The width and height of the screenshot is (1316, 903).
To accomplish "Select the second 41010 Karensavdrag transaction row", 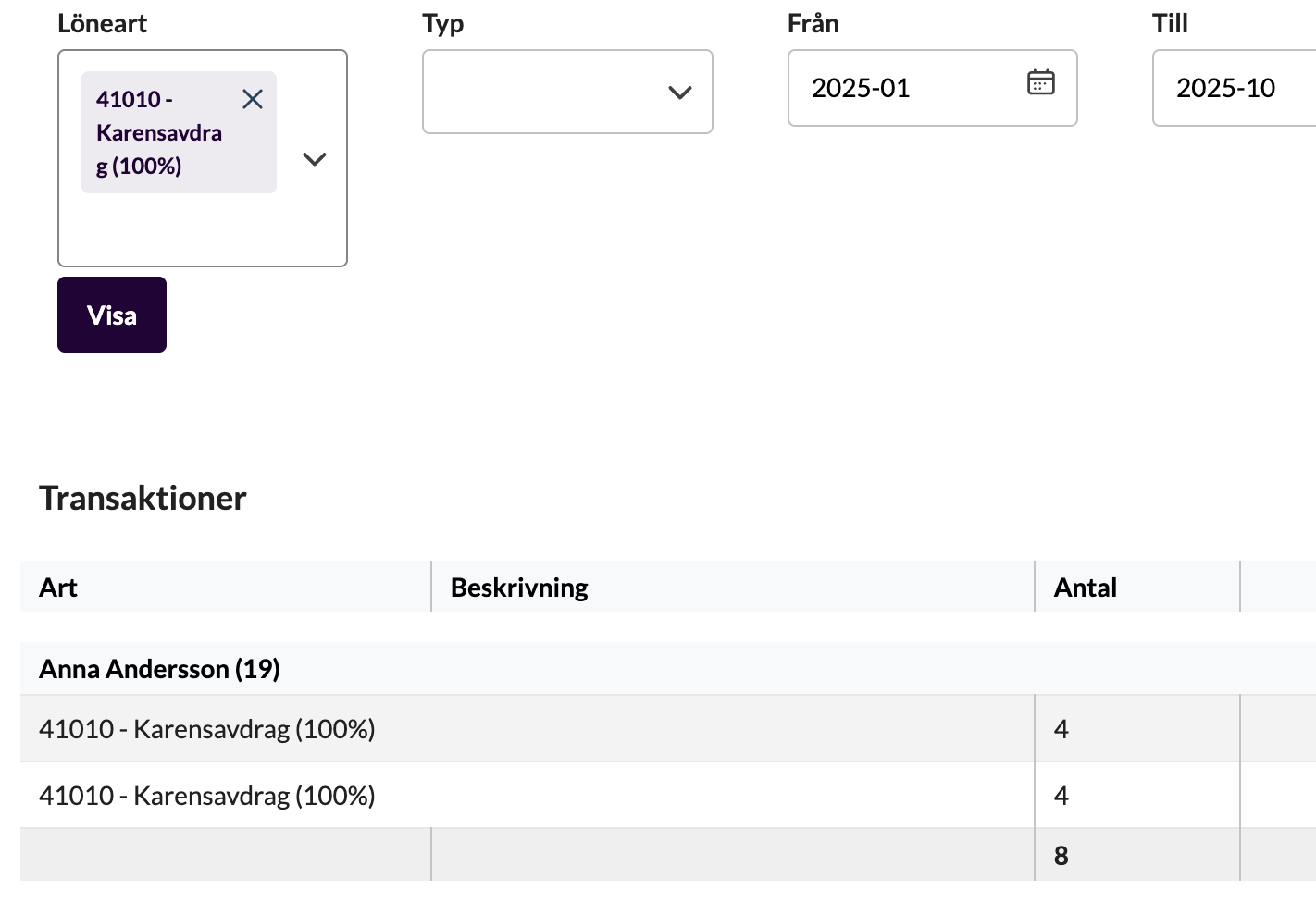I will coord(668,796).
